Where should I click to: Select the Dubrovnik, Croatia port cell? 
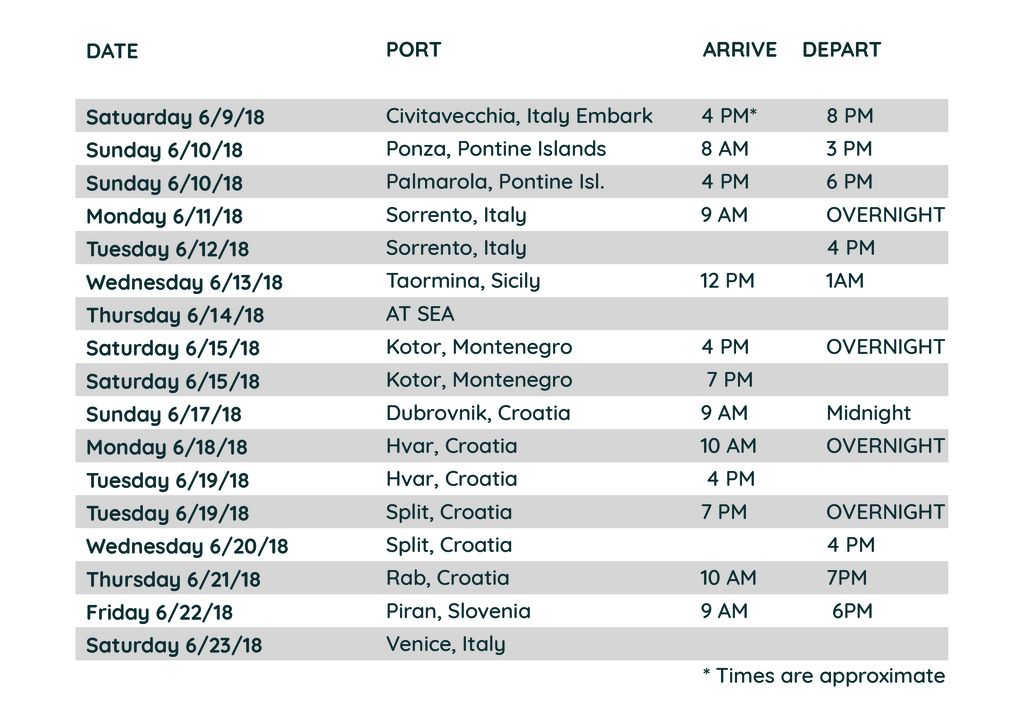coord(478,413)
